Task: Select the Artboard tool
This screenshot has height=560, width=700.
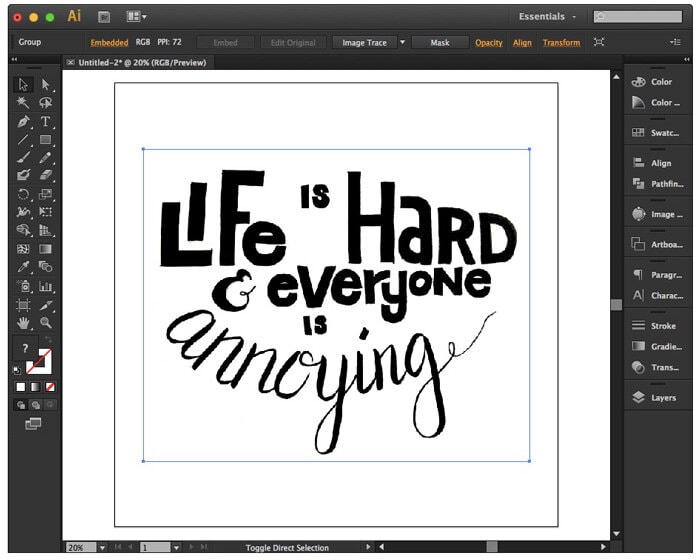Action: coord(23,305)
